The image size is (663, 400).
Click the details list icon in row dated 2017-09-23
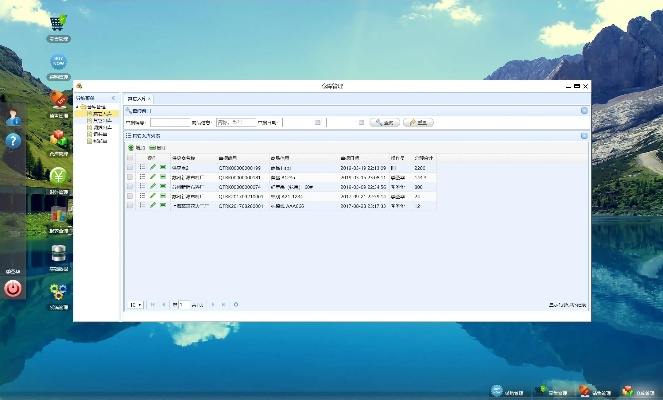(x=142, y=205)
